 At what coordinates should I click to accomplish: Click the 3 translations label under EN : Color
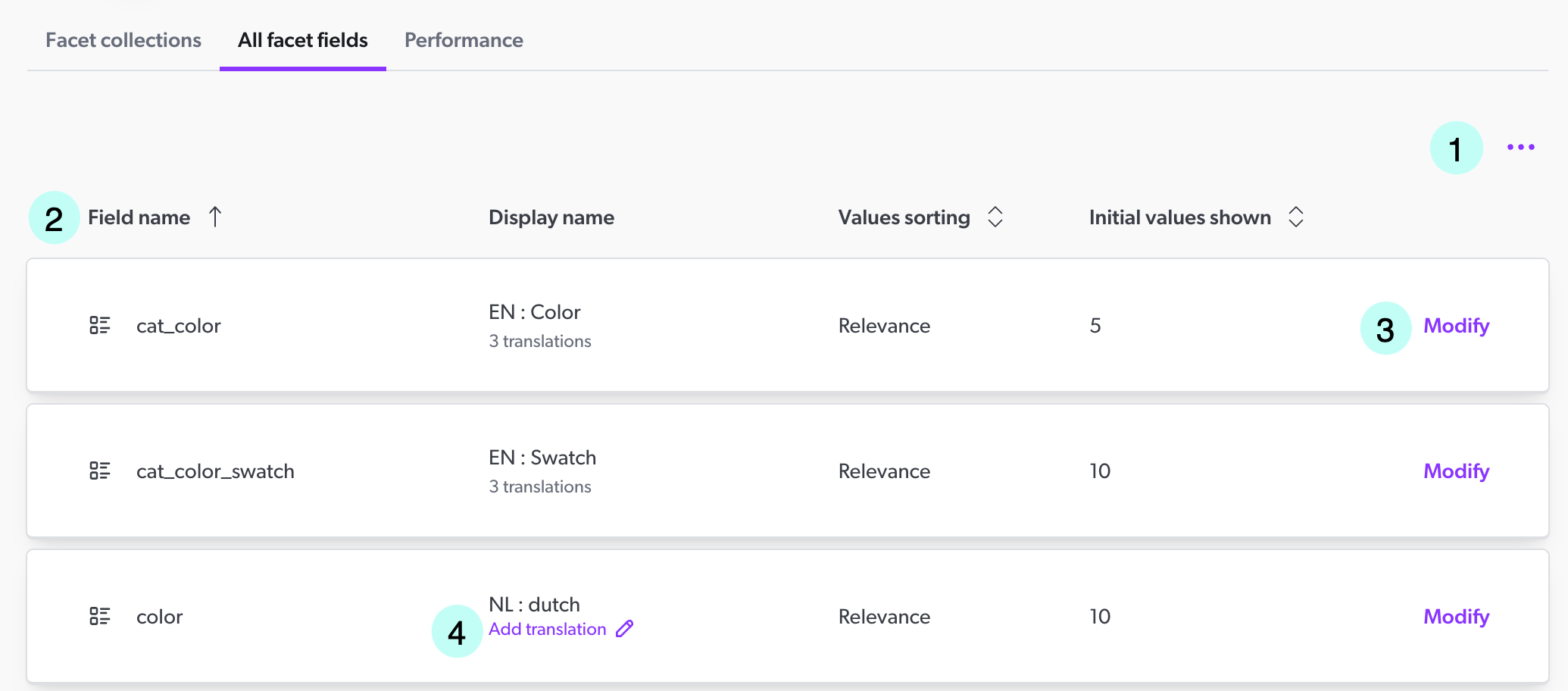click(539, 341)
